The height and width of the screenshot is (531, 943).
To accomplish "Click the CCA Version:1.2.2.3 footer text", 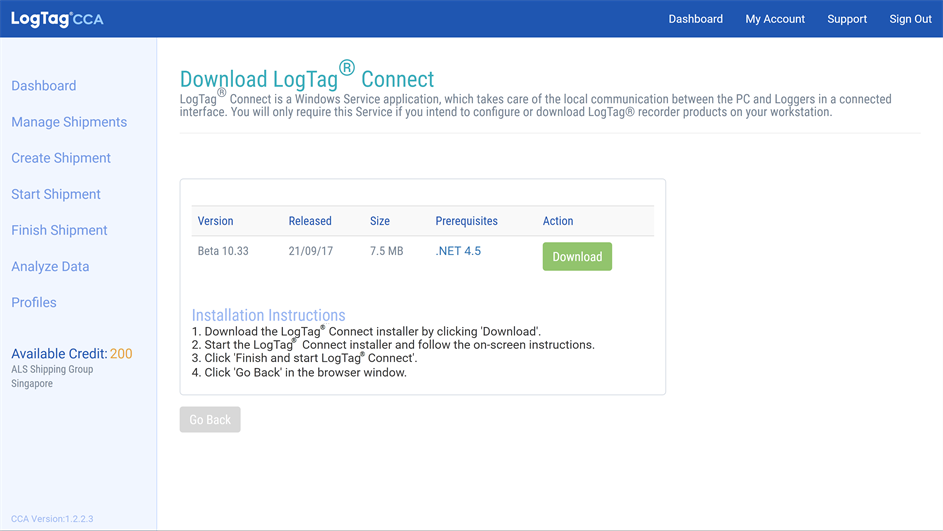I will pos(52,518).
